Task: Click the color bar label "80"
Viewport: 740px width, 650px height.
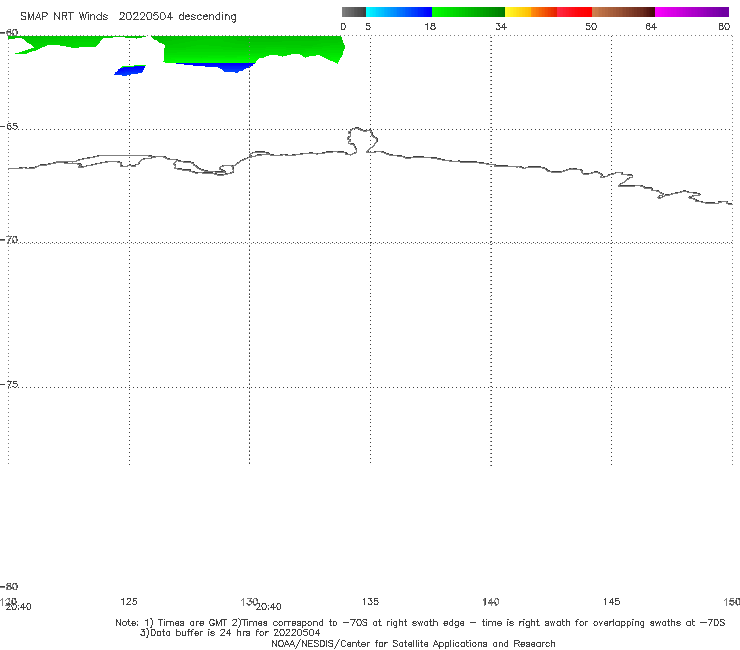Action: [x=724, y=27]
